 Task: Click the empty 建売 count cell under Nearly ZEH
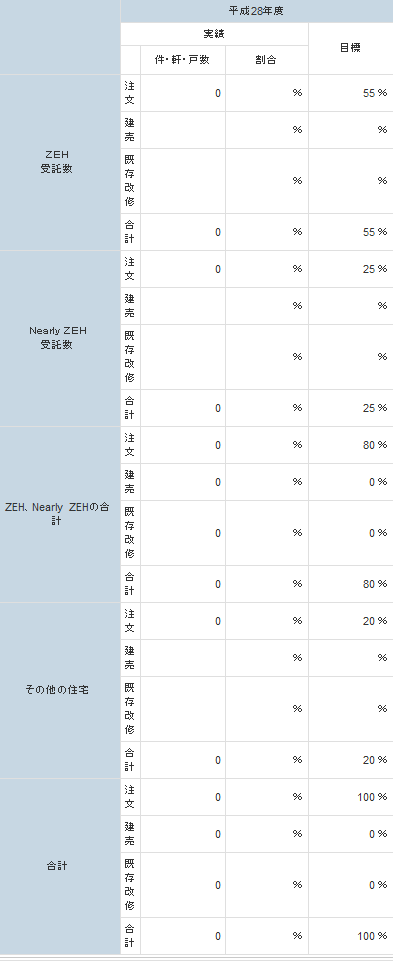pos(183,306)
